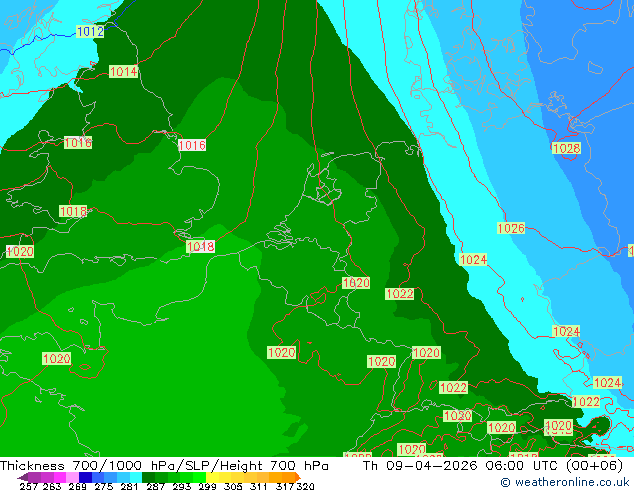Viewport: 634px width, 490px height.
Task: Click the legend value 317
Action: pyautogui.click(x=285, y=486)
